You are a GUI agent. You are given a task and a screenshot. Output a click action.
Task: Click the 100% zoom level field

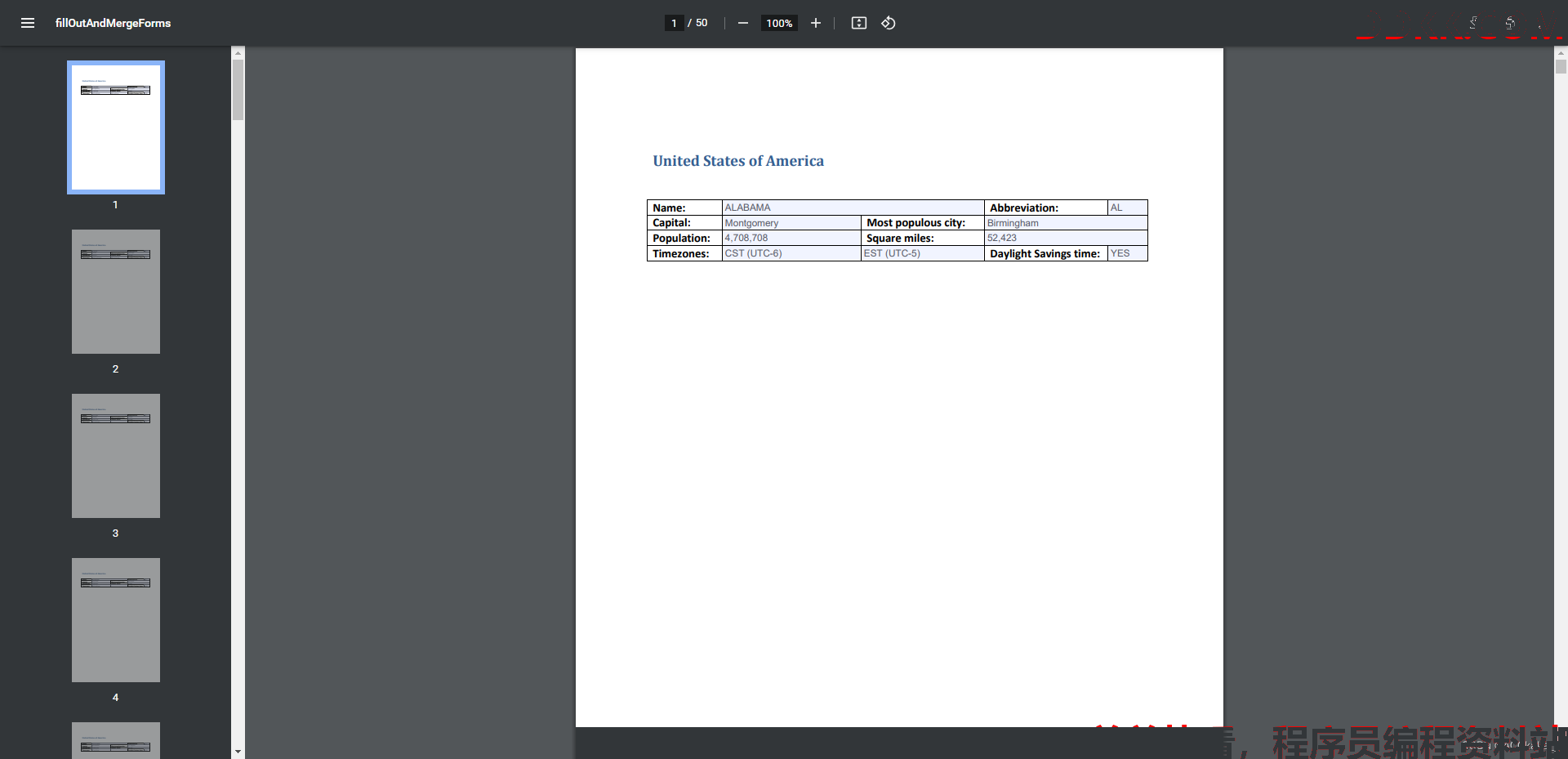pos(779,23)
